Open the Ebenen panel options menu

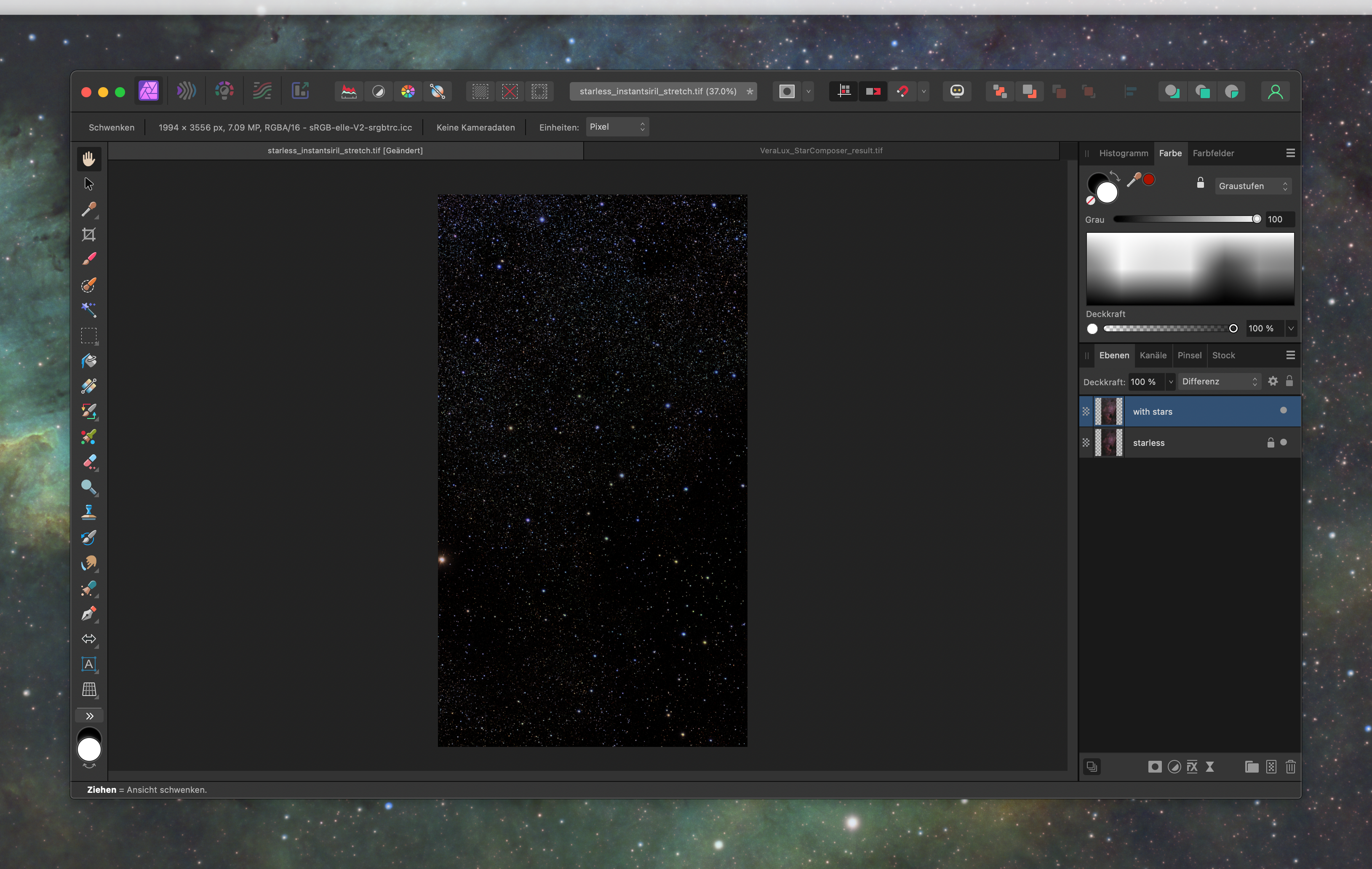click(x=1291, y=355)
